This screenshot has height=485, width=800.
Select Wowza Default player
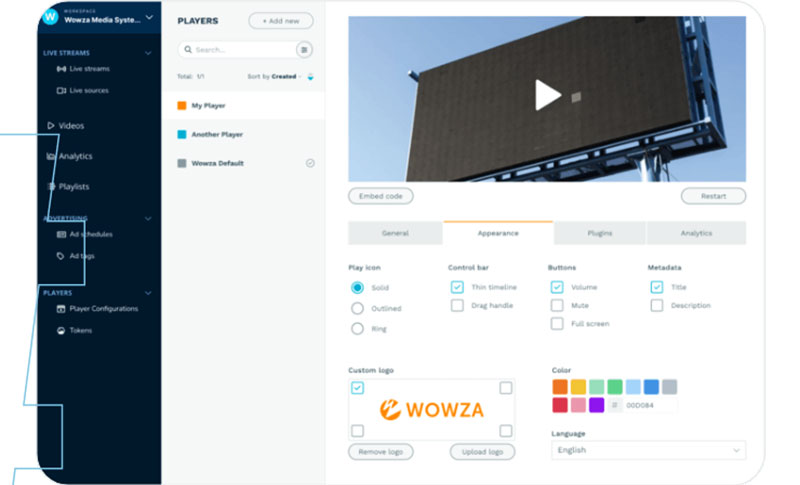(243, 163)
